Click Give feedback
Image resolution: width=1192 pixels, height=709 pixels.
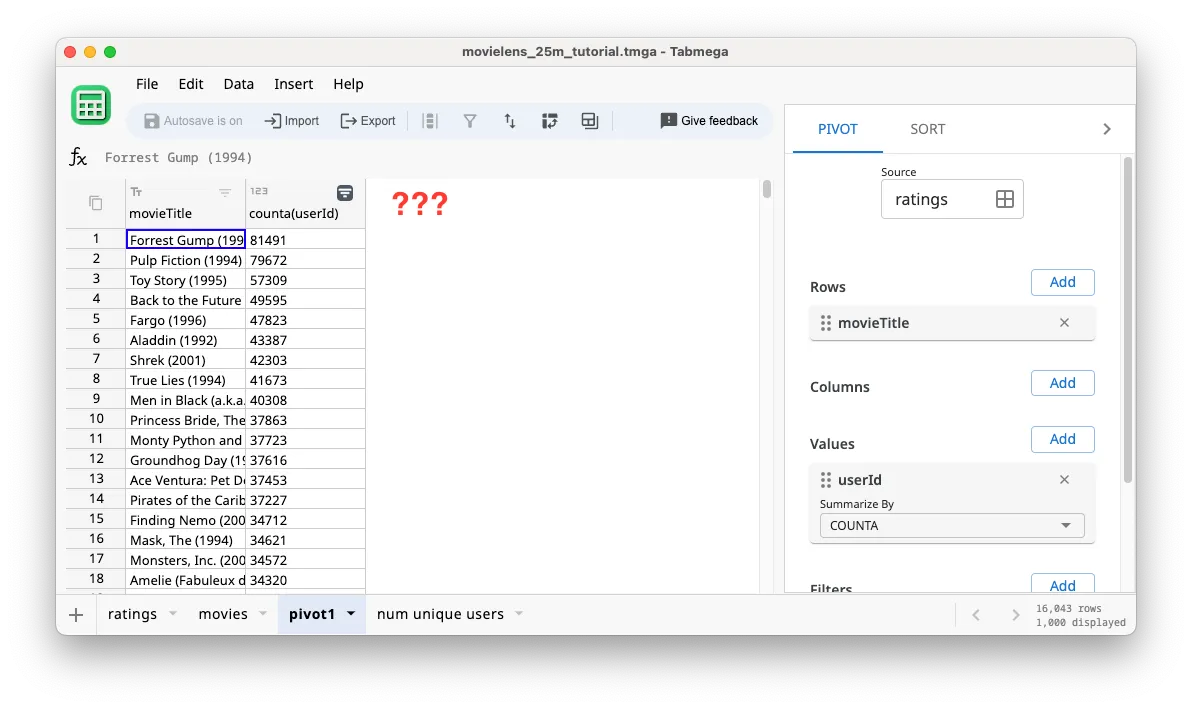[x=710, y=120]
